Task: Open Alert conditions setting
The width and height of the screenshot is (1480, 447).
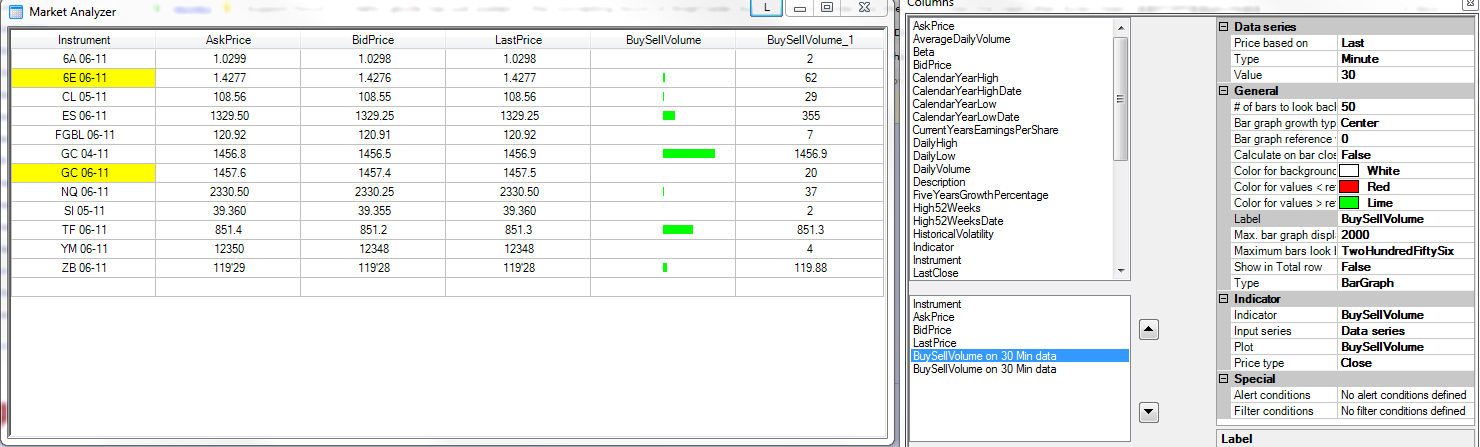Action: [x=1408, y=395]
